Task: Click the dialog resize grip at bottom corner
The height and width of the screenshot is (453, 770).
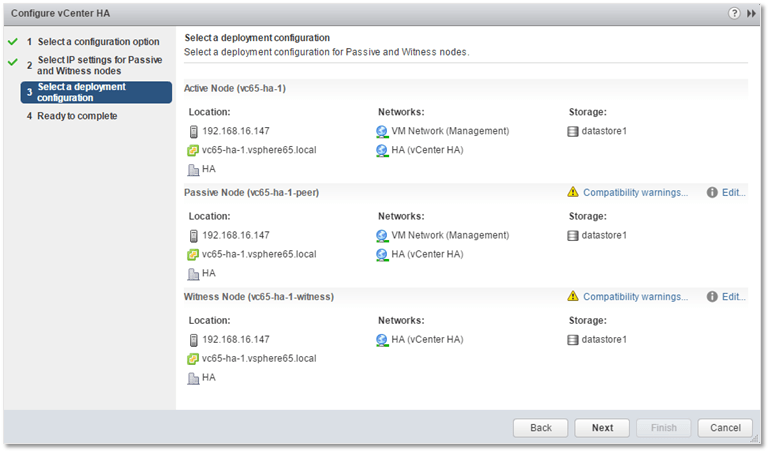Action: point(755,439)
